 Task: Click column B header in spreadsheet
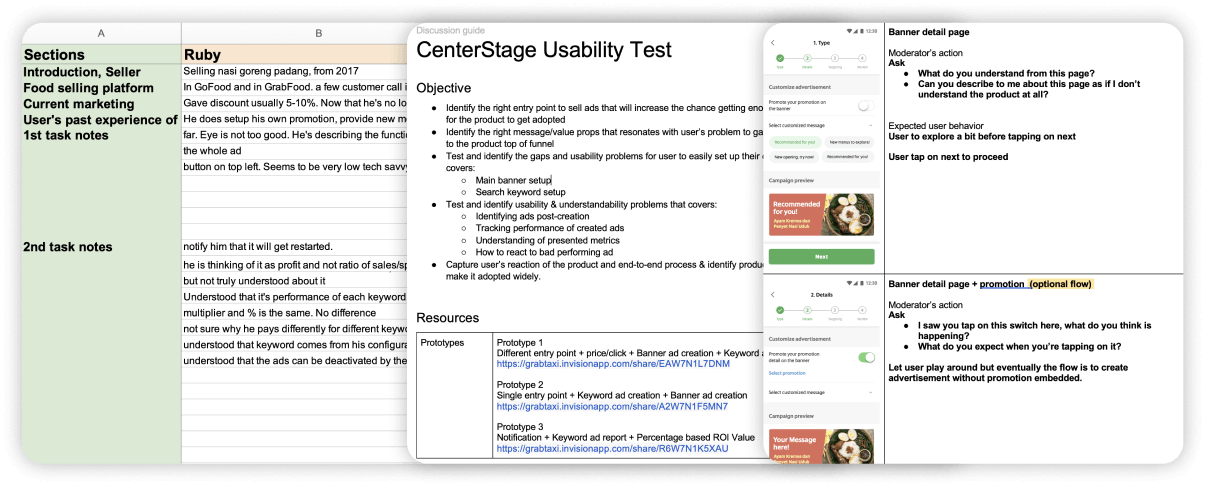click(x=318, y=33)
